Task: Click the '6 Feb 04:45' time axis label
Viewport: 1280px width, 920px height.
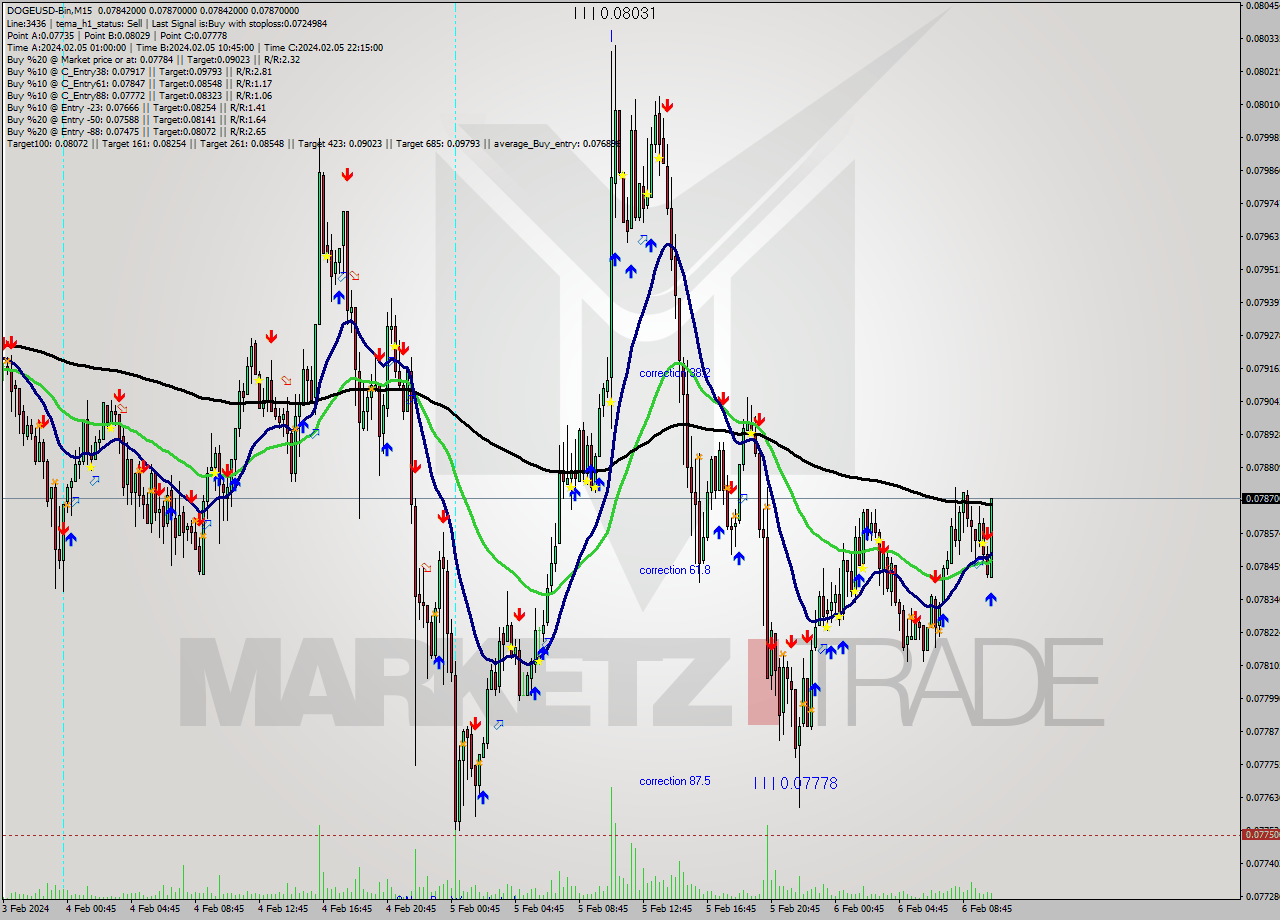Action: (x=923, y=909)
